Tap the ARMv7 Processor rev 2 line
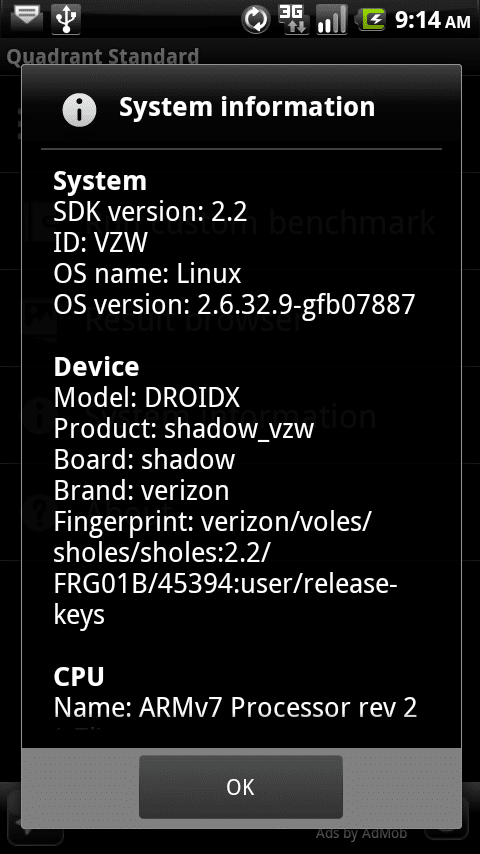 [x=235, y=708]
